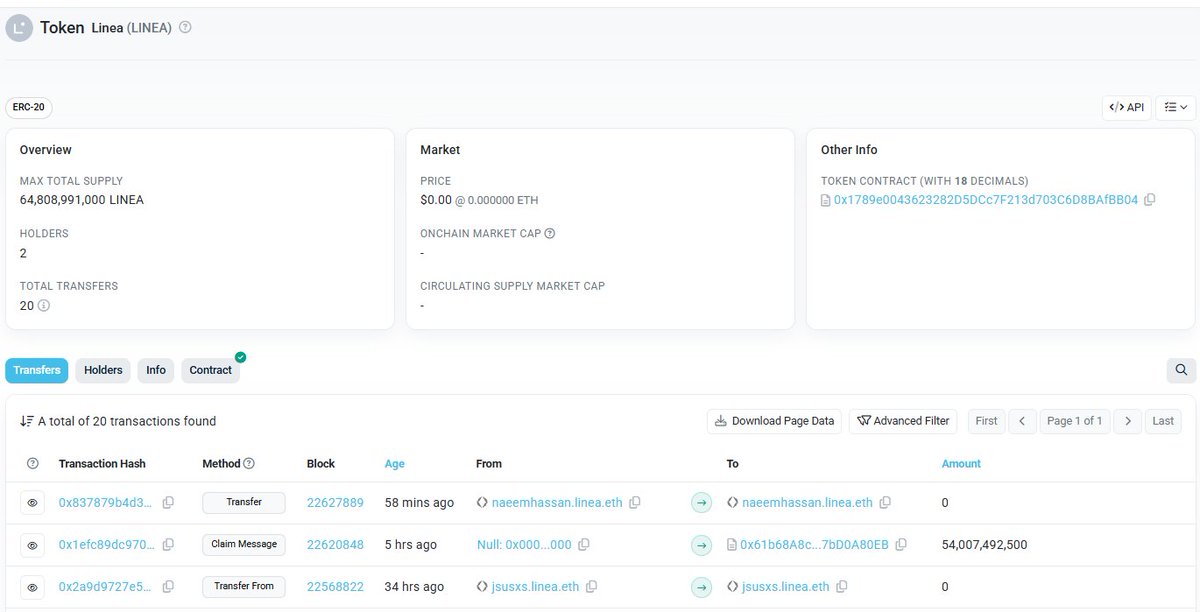This screenshot has width=1200, height=612.
Task: Open transaction hash 0x837879b4d3...
Action: (106, 503)
